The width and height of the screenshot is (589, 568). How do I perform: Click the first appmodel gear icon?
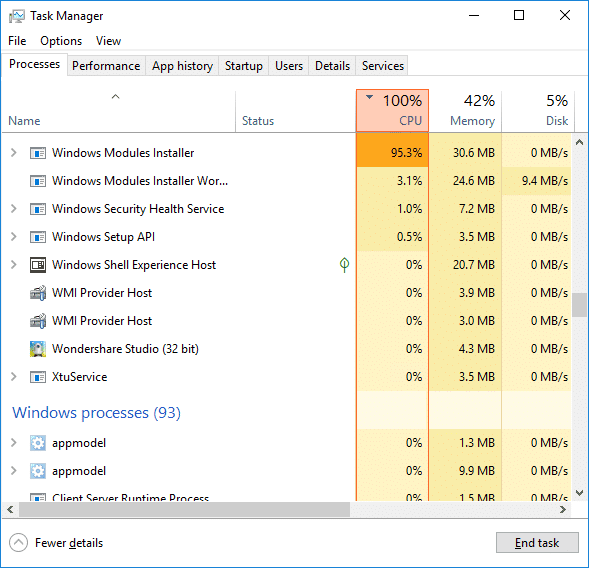coord(38,443)
